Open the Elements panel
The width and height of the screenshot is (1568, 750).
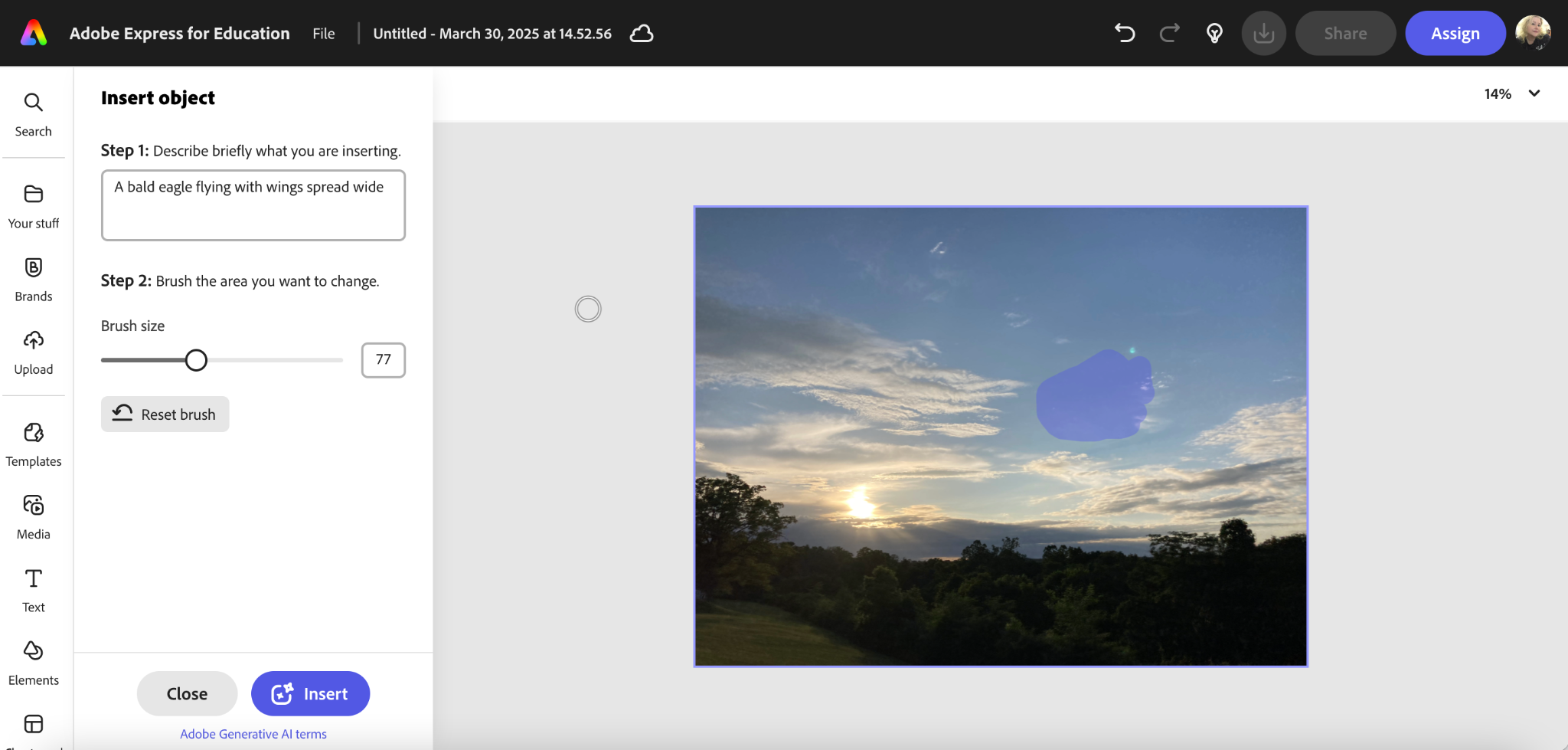[33, 662]
